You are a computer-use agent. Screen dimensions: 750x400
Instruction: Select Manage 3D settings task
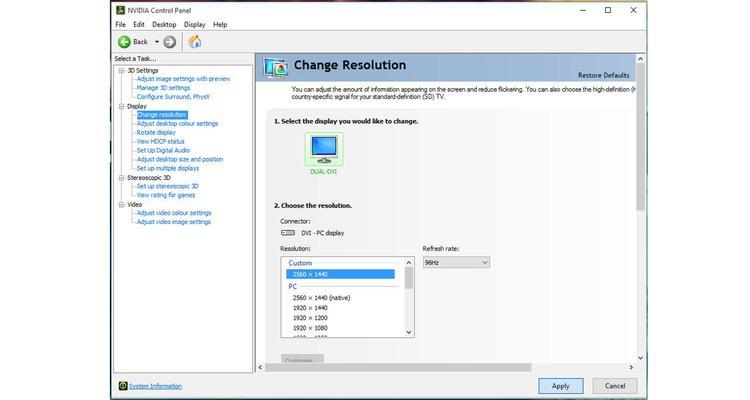(x=163, y=88)
